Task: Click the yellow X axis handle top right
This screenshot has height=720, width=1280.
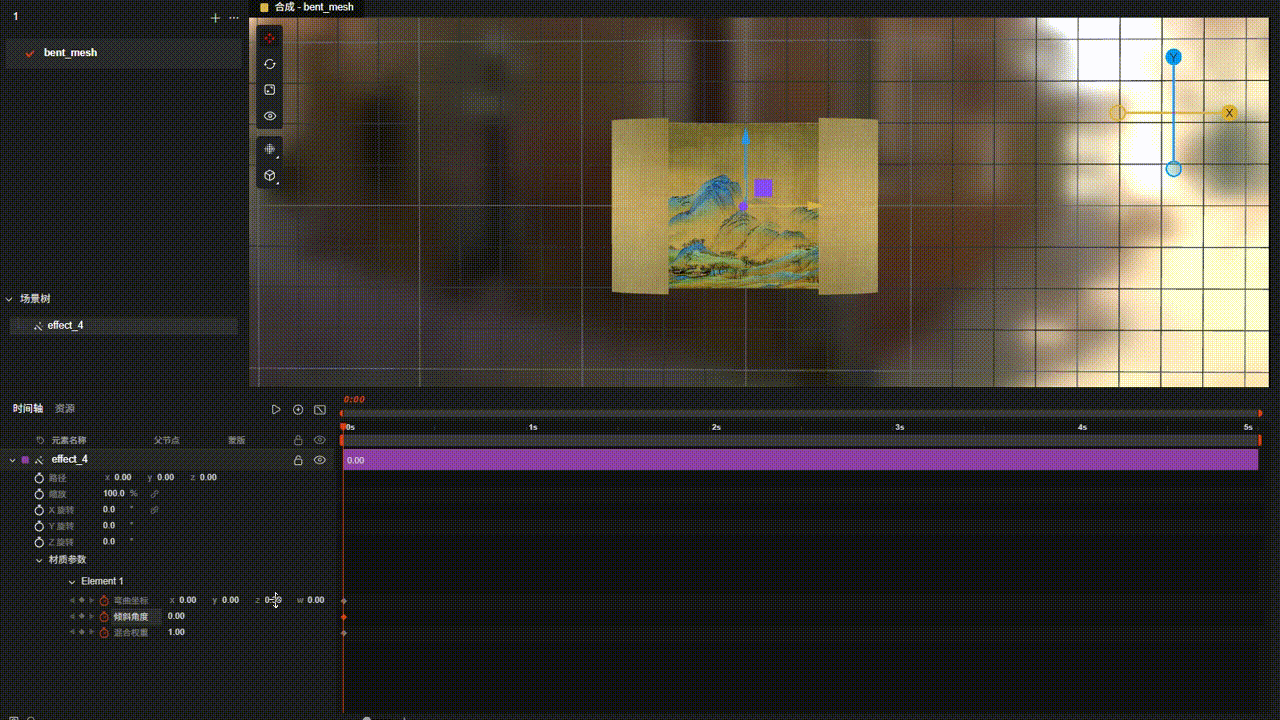Action: pyautogui.click(x=1229, y=113)
